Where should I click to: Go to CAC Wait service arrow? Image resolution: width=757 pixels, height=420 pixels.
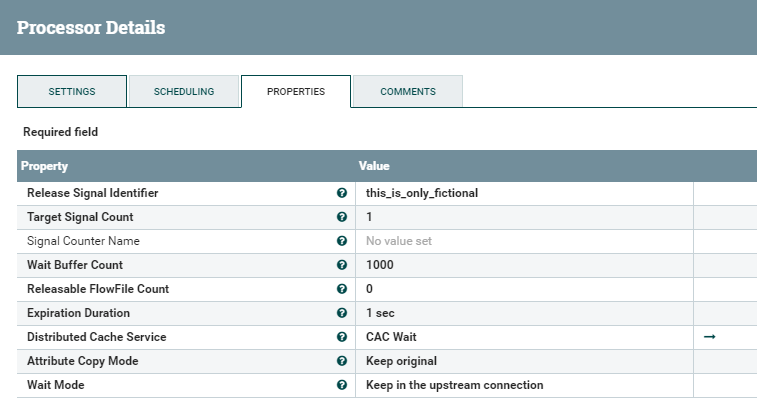[709, 337]
